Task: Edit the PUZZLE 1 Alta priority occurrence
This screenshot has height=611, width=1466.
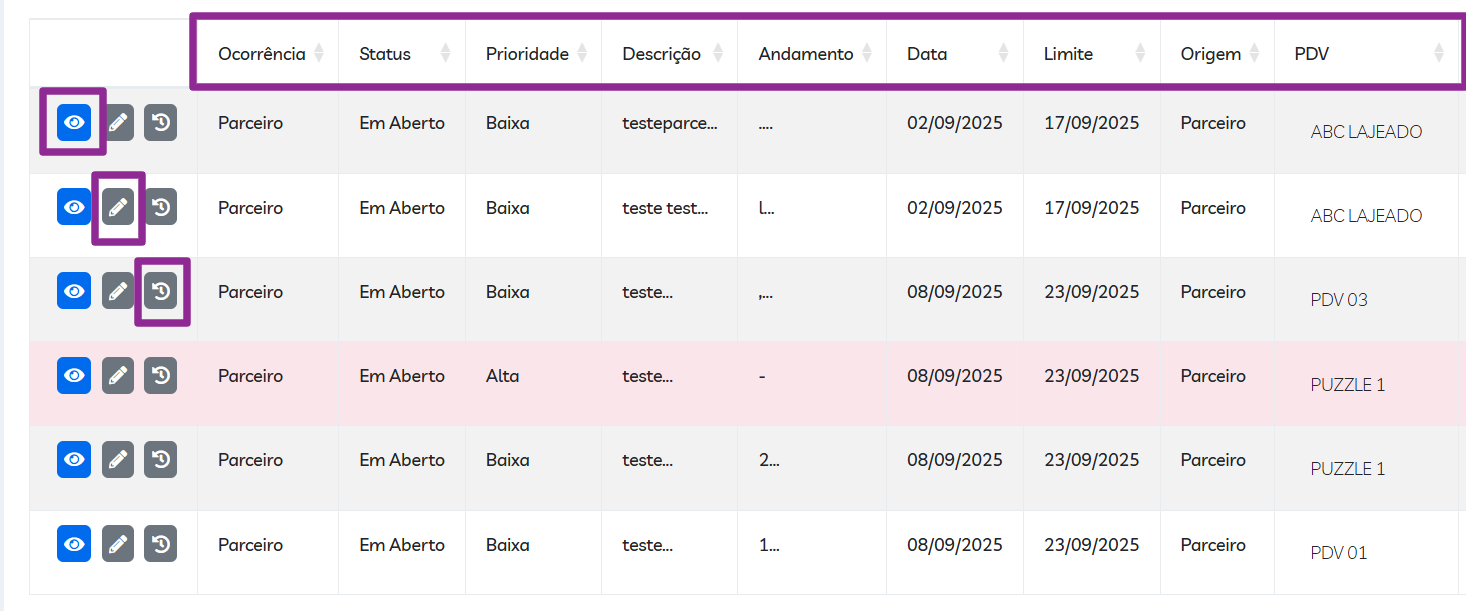Action: pos(118,375)
